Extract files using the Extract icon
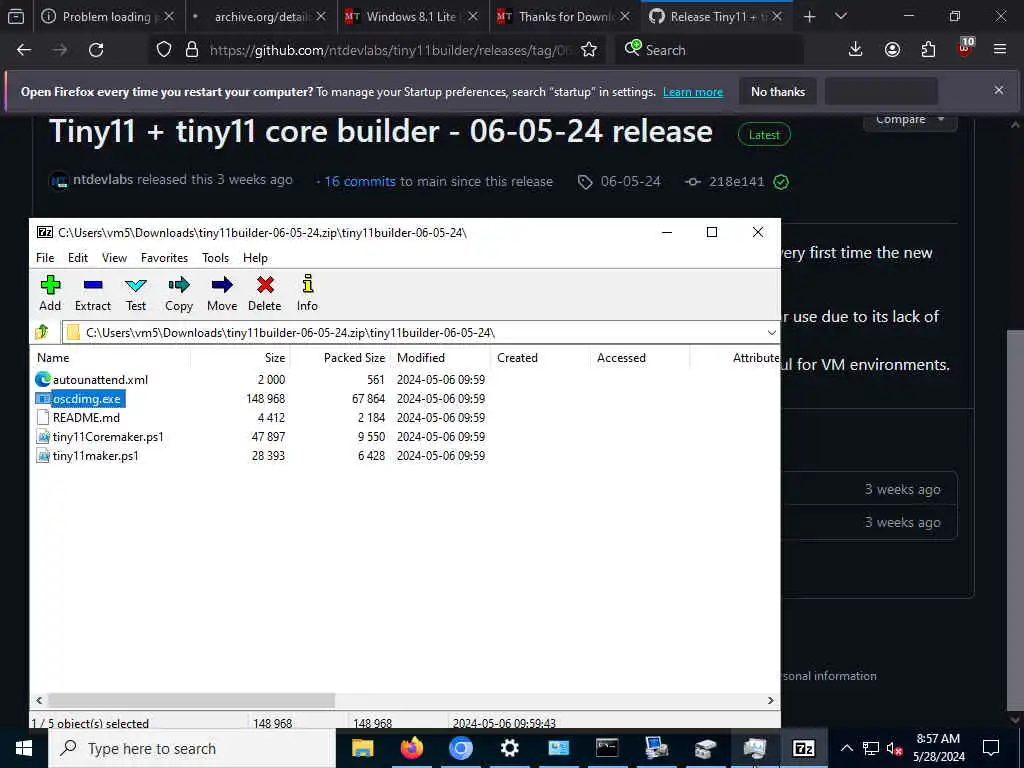This screenshot has width=1024, height=768. point(93,293)
